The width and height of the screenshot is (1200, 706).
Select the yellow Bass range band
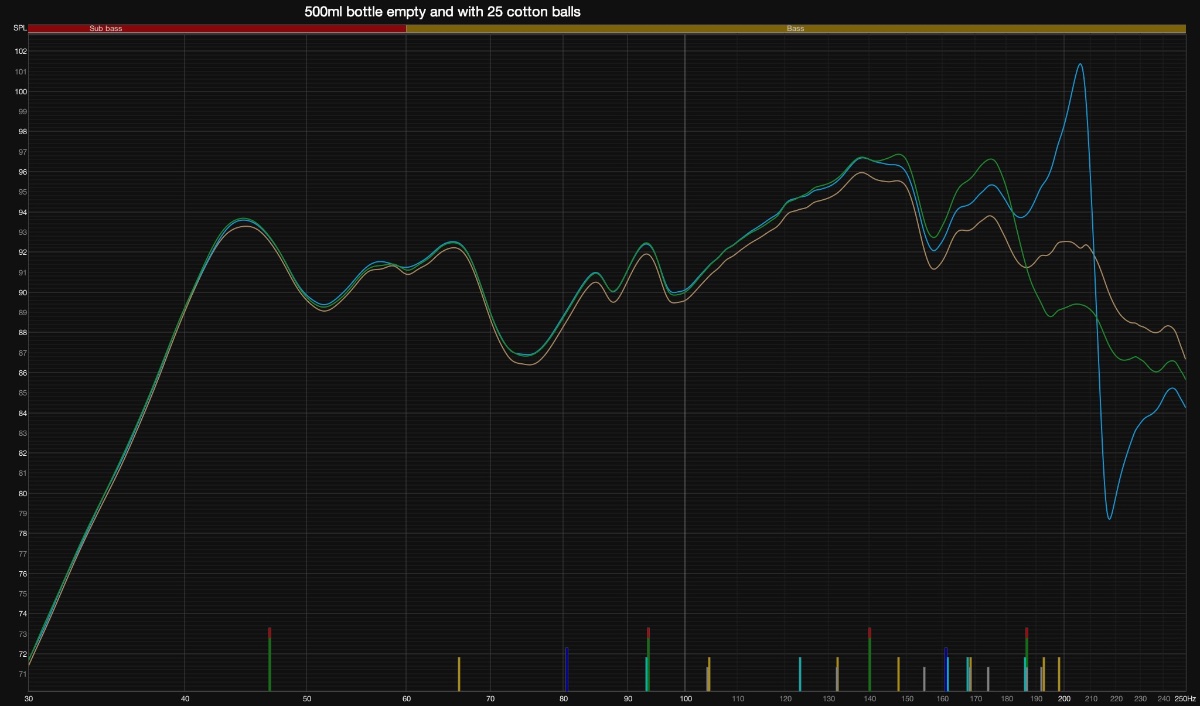[x=795, y=29]
